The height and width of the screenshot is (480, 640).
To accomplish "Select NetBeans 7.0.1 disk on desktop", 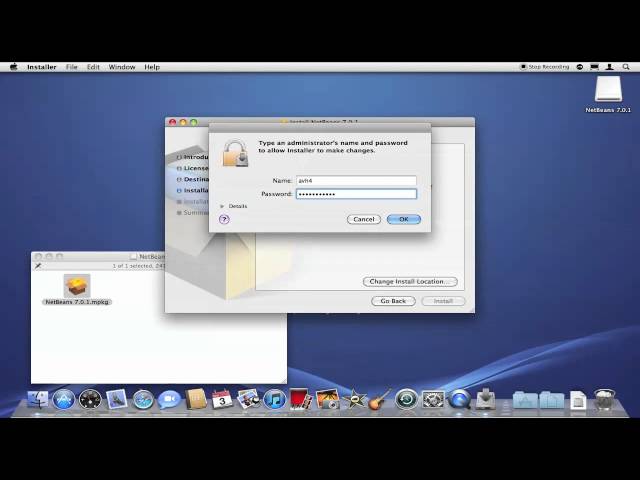I will 608,94.
